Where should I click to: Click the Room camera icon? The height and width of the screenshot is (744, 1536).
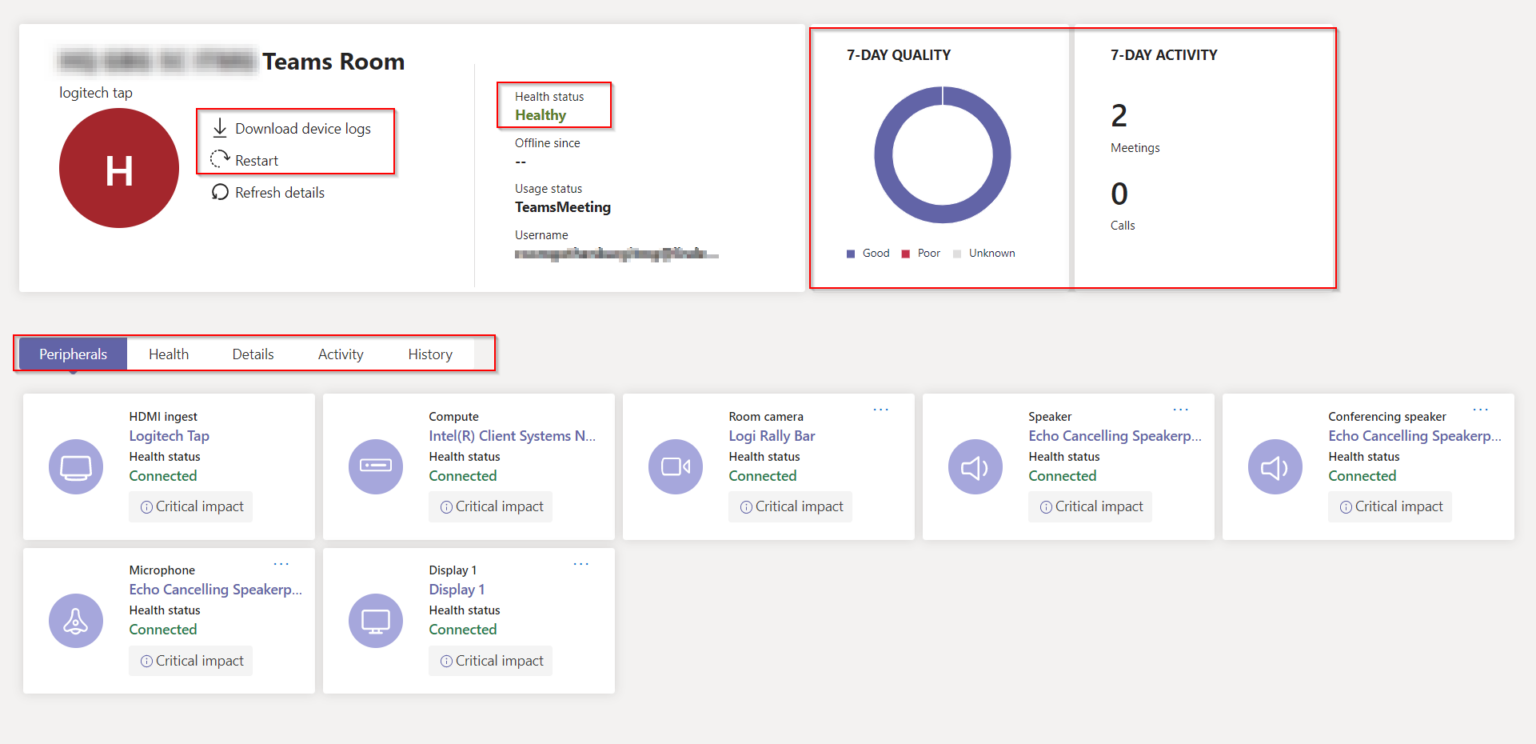click(x=676, y=466)
